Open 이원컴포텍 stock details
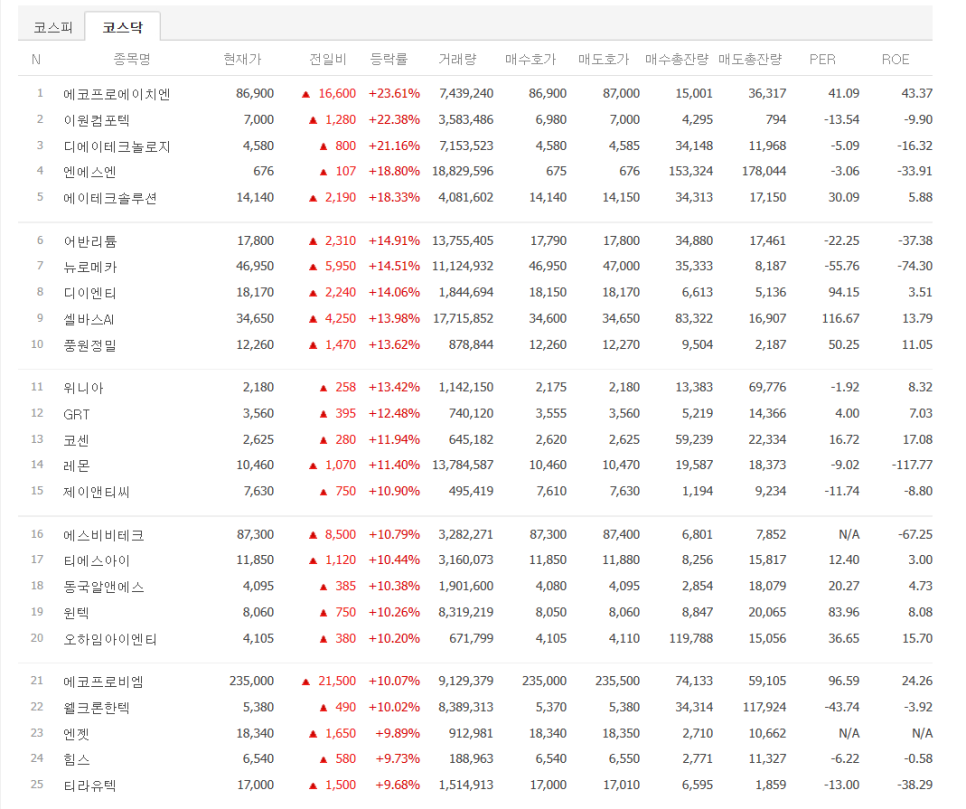The height and width of the screenshot is (809, 966). (x=96, y=120)
